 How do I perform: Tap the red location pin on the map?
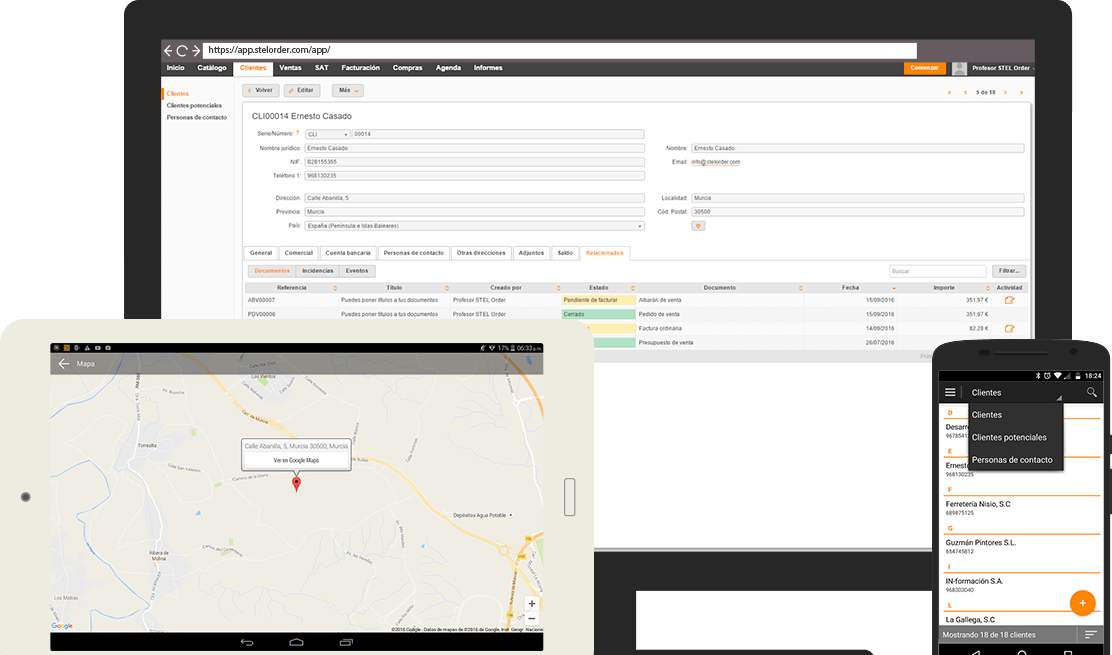click(x=296, y=484)
